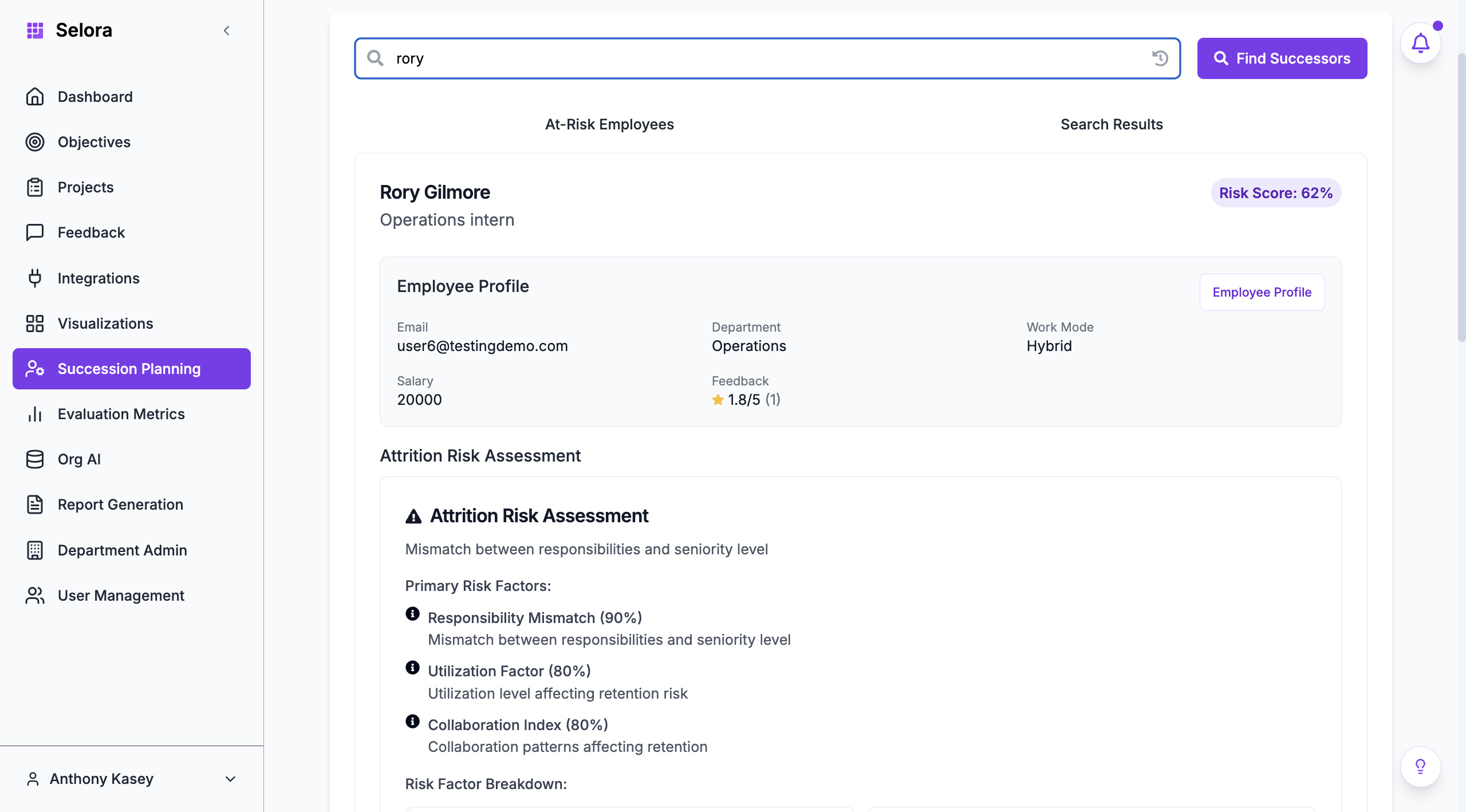Screen dimensions: 1466x812
Task: Click into the rory search field
Action: [x=767, y=58]
